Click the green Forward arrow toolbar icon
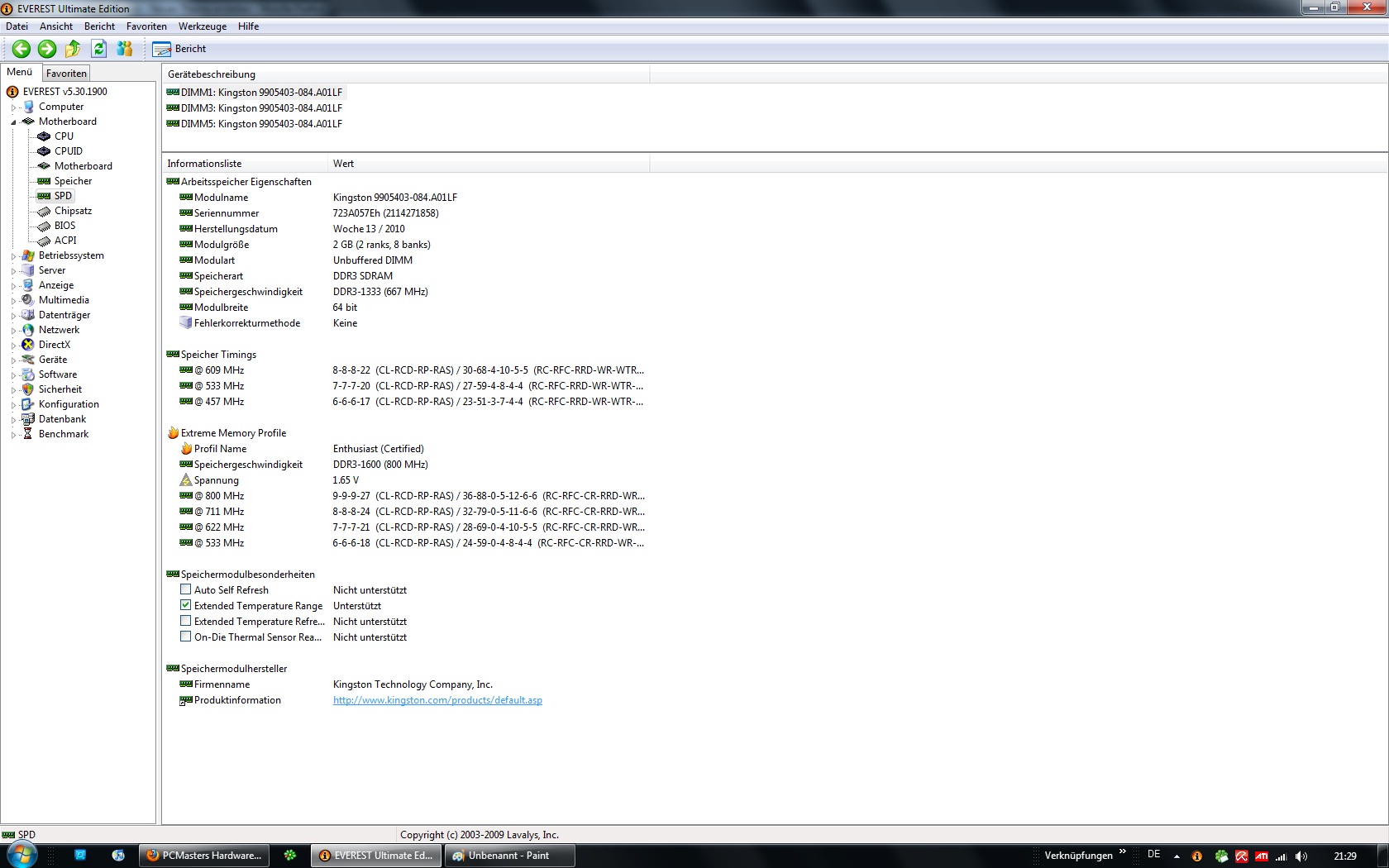 click(x=47, y=49)
